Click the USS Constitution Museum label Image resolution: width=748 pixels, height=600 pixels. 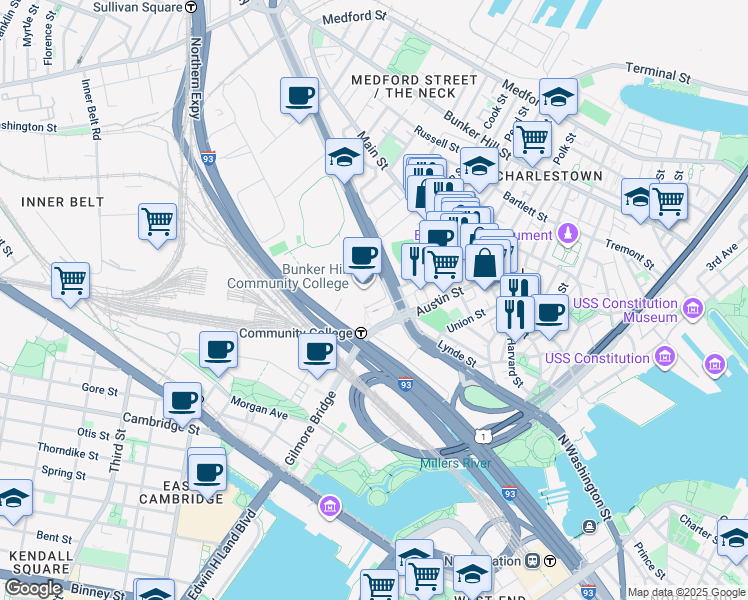click(x=625, y=310)
